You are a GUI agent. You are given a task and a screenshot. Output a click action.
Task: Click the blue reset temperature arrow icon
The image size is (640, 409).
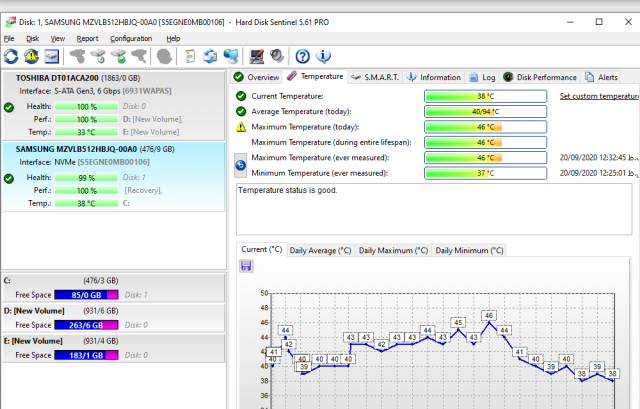[x=241, y=165]
